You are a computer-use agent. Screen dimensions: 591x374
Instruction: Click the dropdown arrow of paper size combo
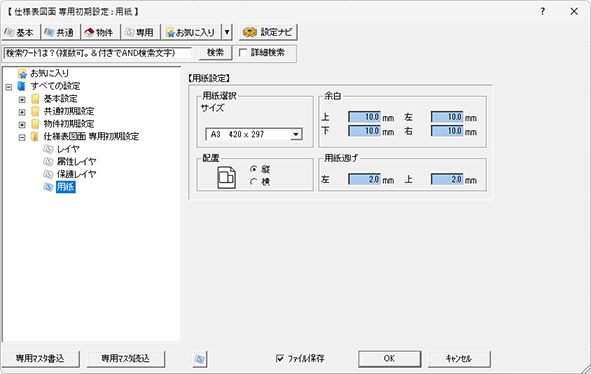[296, 134]
